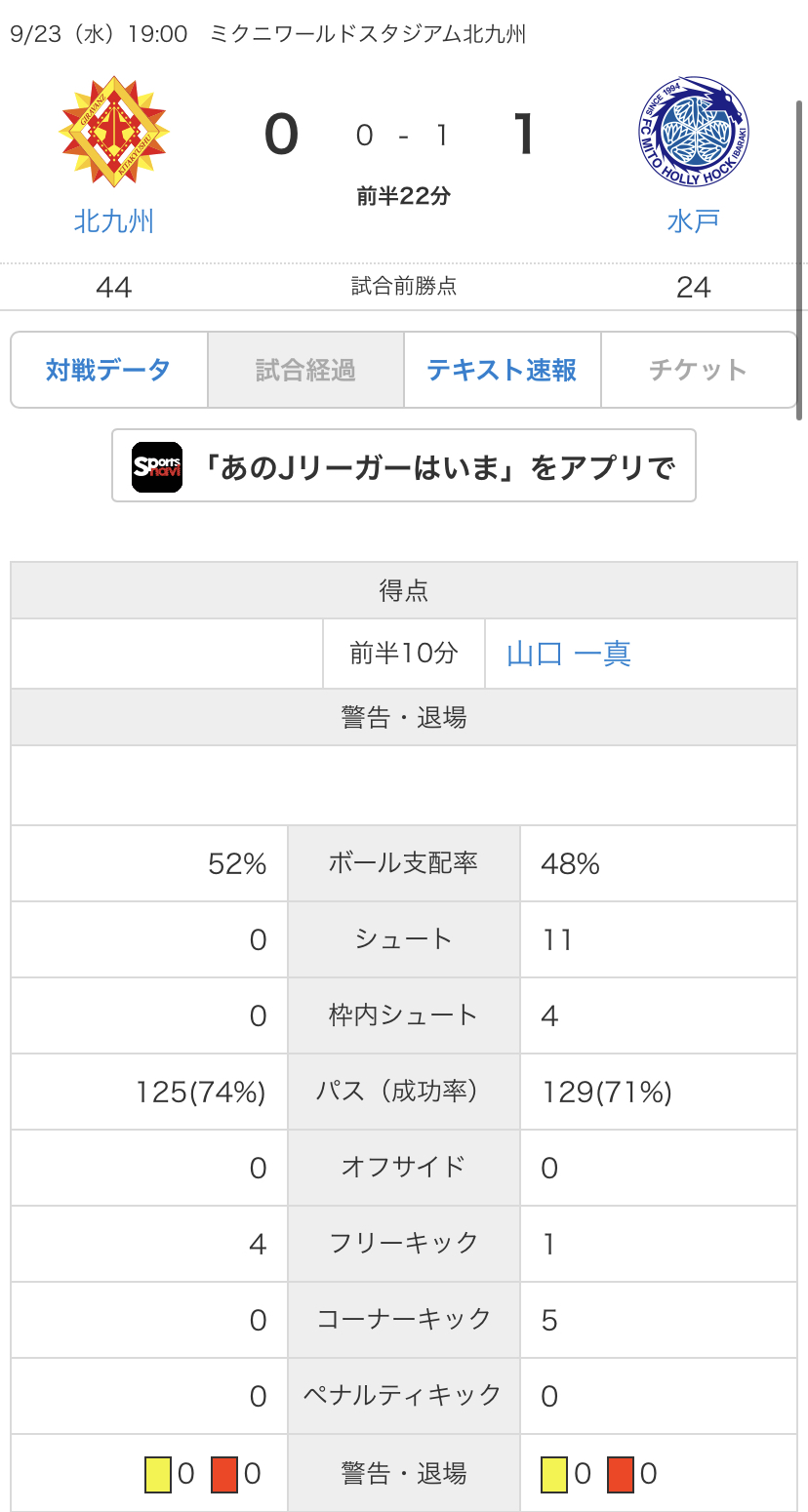Open the 北九州 team link

[114, 221]
